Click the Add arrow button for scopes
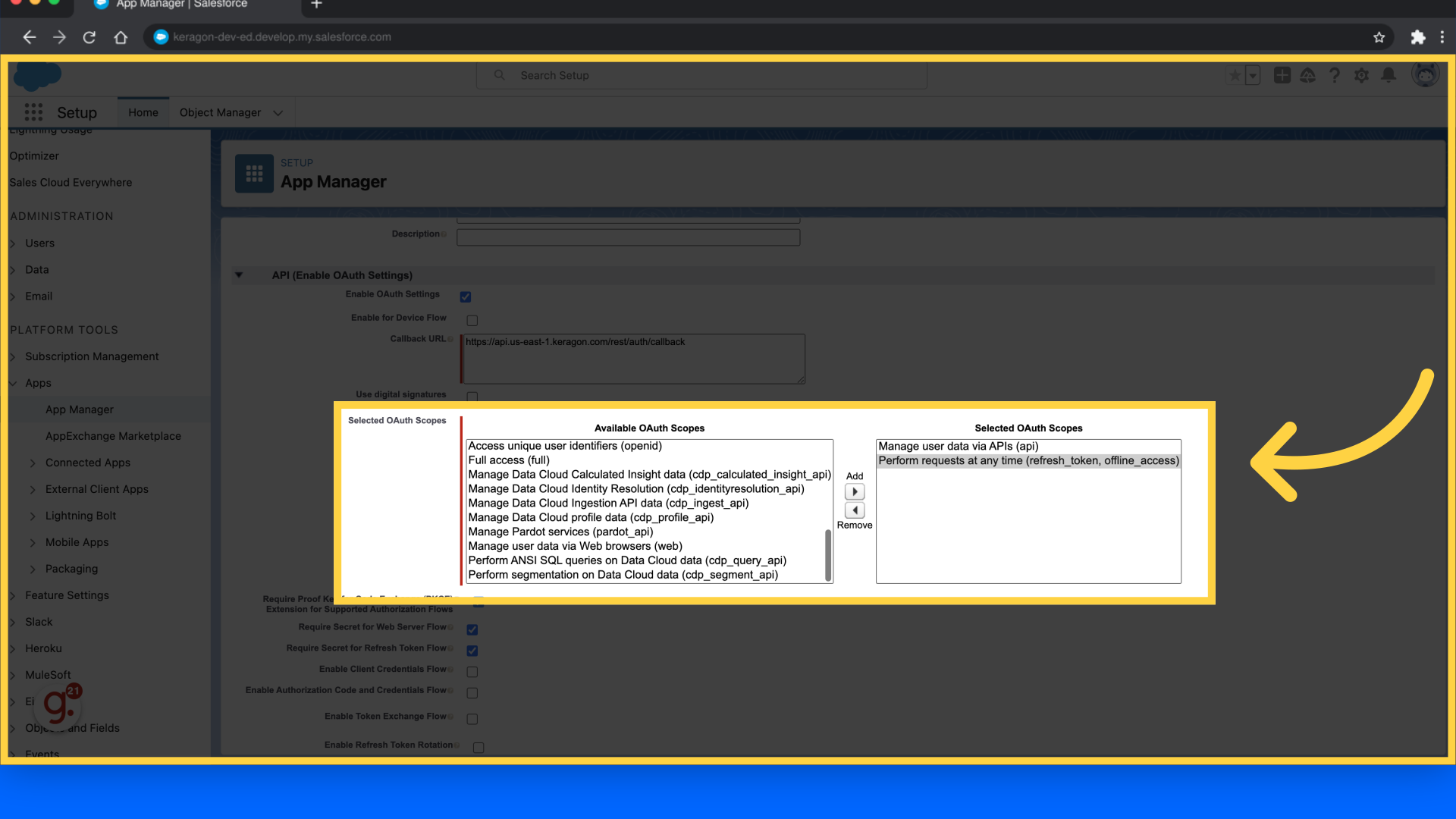This screenshot has width=1456, height=819. click(855, 491)
